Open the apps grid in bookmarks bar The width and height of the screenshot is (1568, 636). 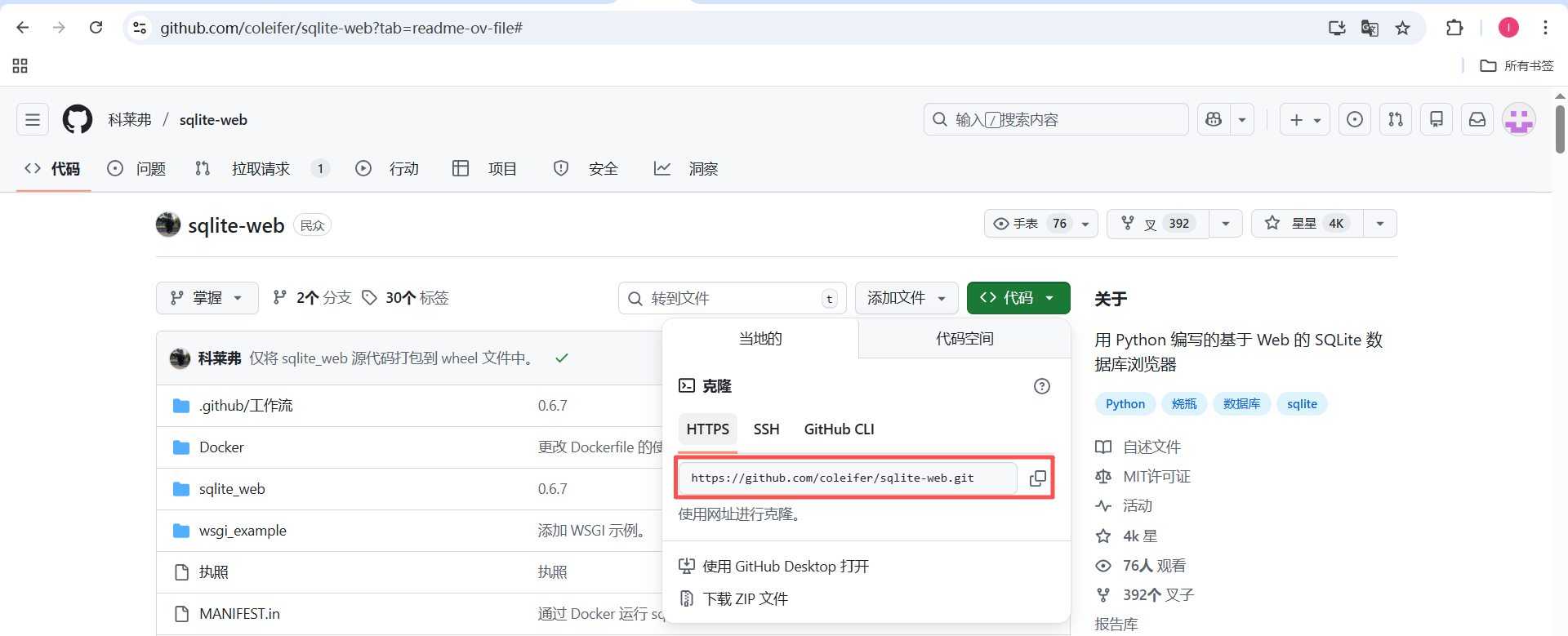20,65
